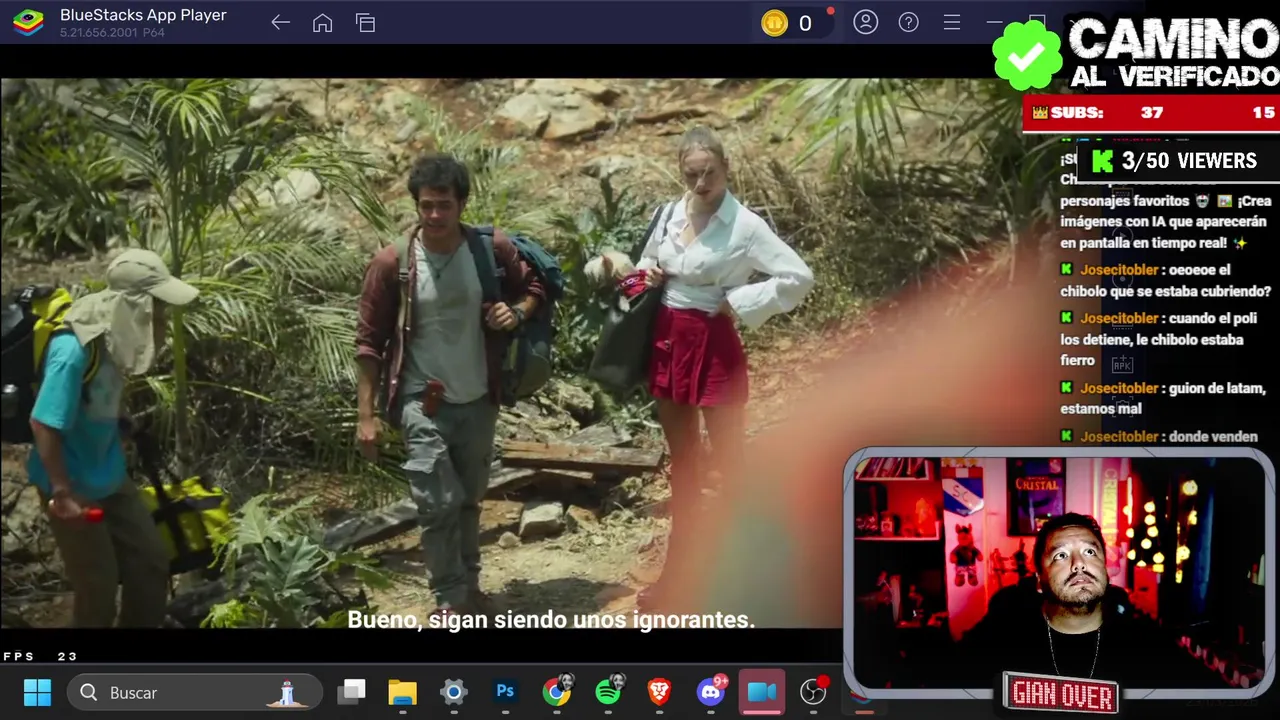Click chat message 'guion de latam, estamos mal'
Viewport: 1280px width, 720px height.
(1163, 398)
